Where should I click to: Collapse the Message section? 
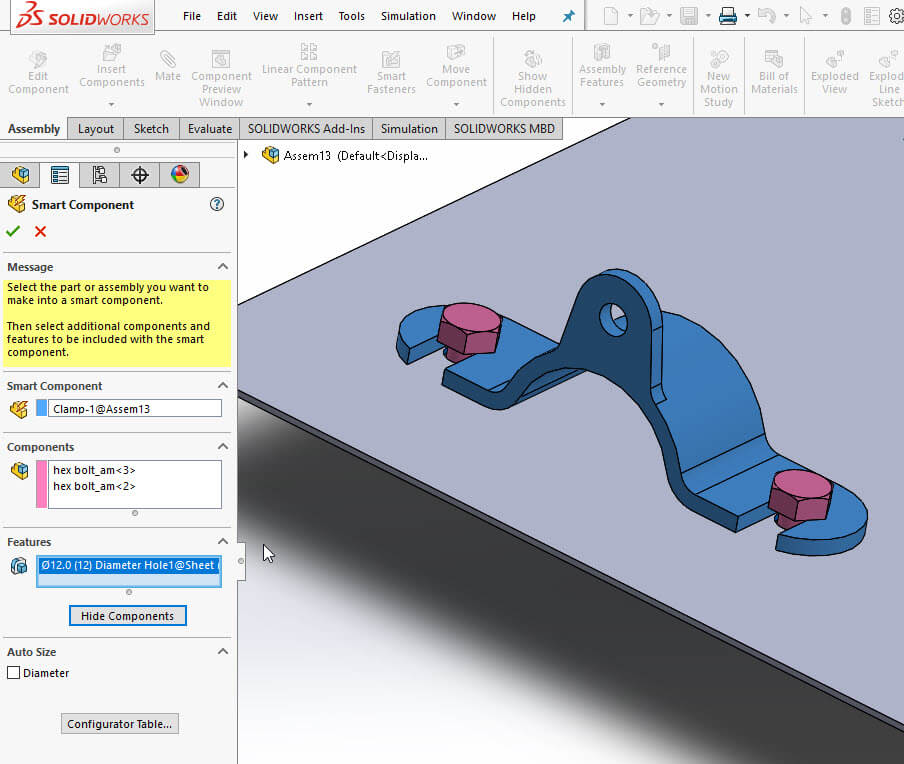click(x=222, y=267)
